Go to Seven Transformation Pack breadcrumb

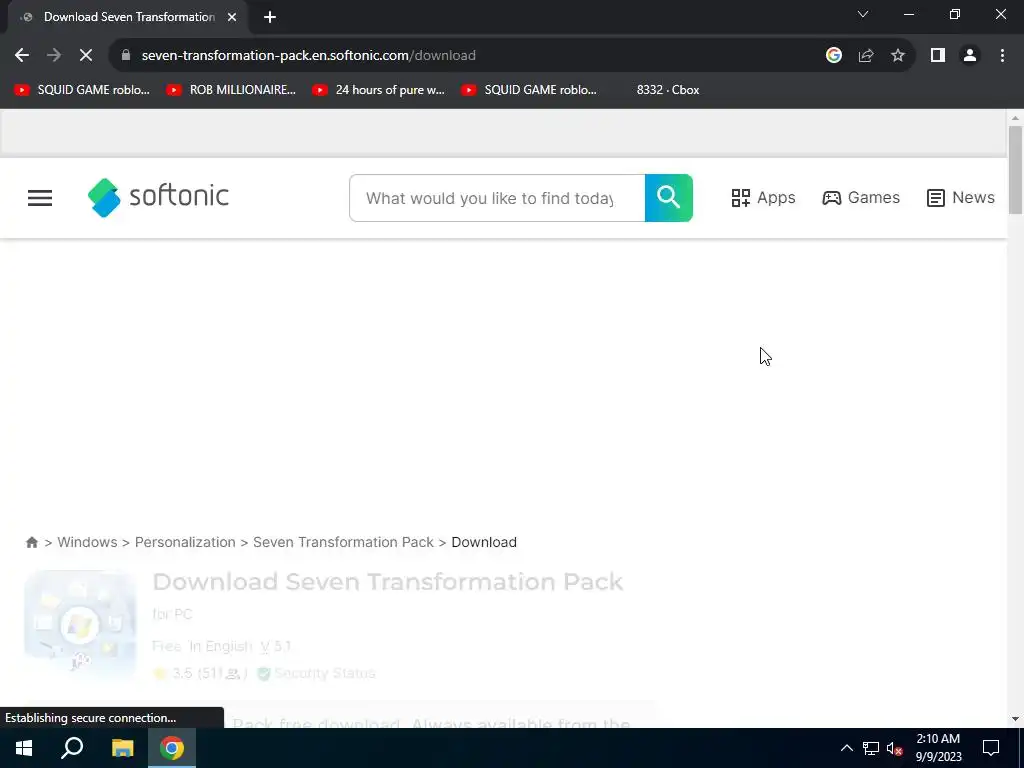[x=343, y=543]
